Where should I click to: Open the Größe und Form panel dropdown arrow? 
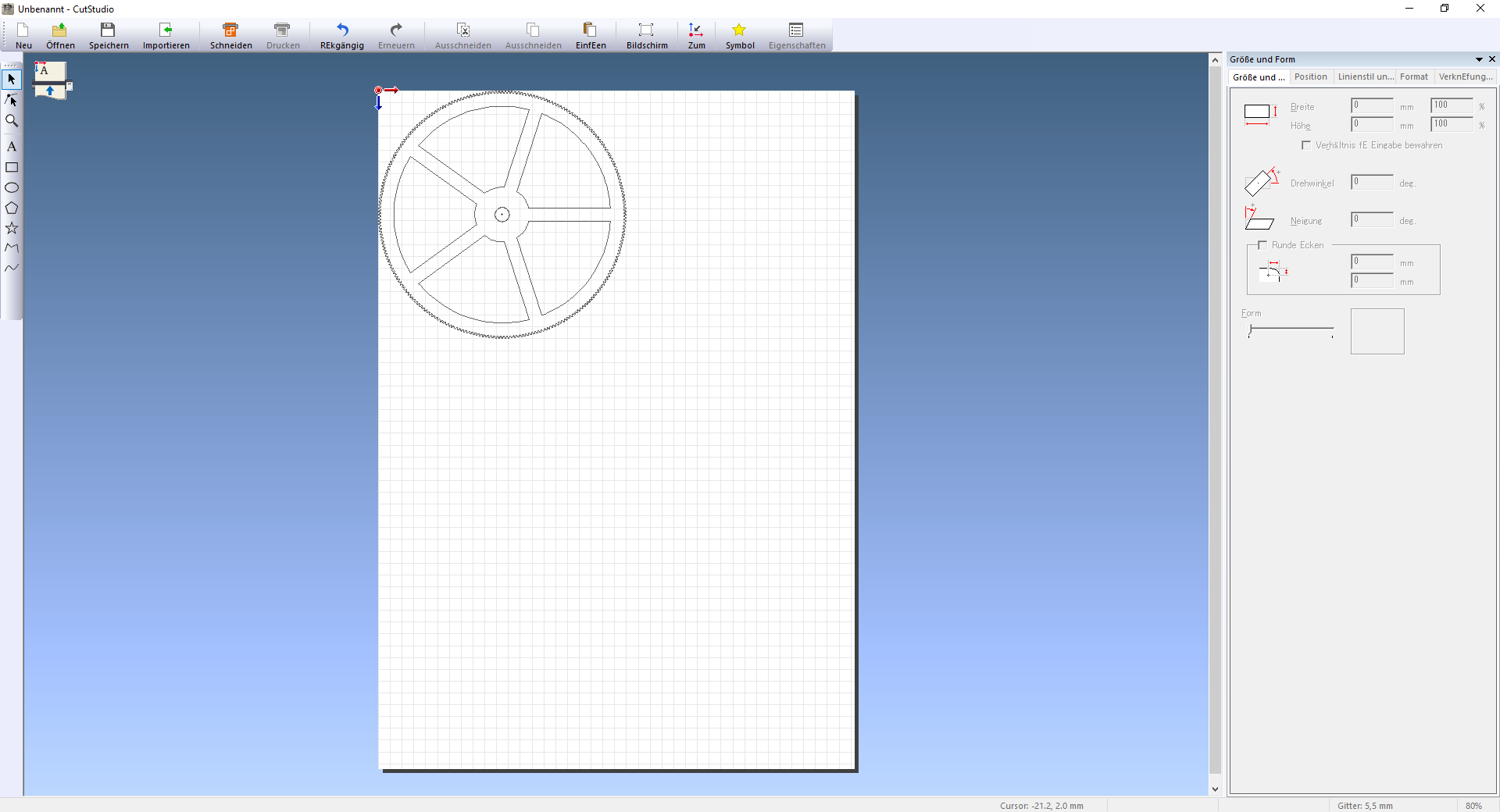pyautogui.click(x=1479, y=59)
